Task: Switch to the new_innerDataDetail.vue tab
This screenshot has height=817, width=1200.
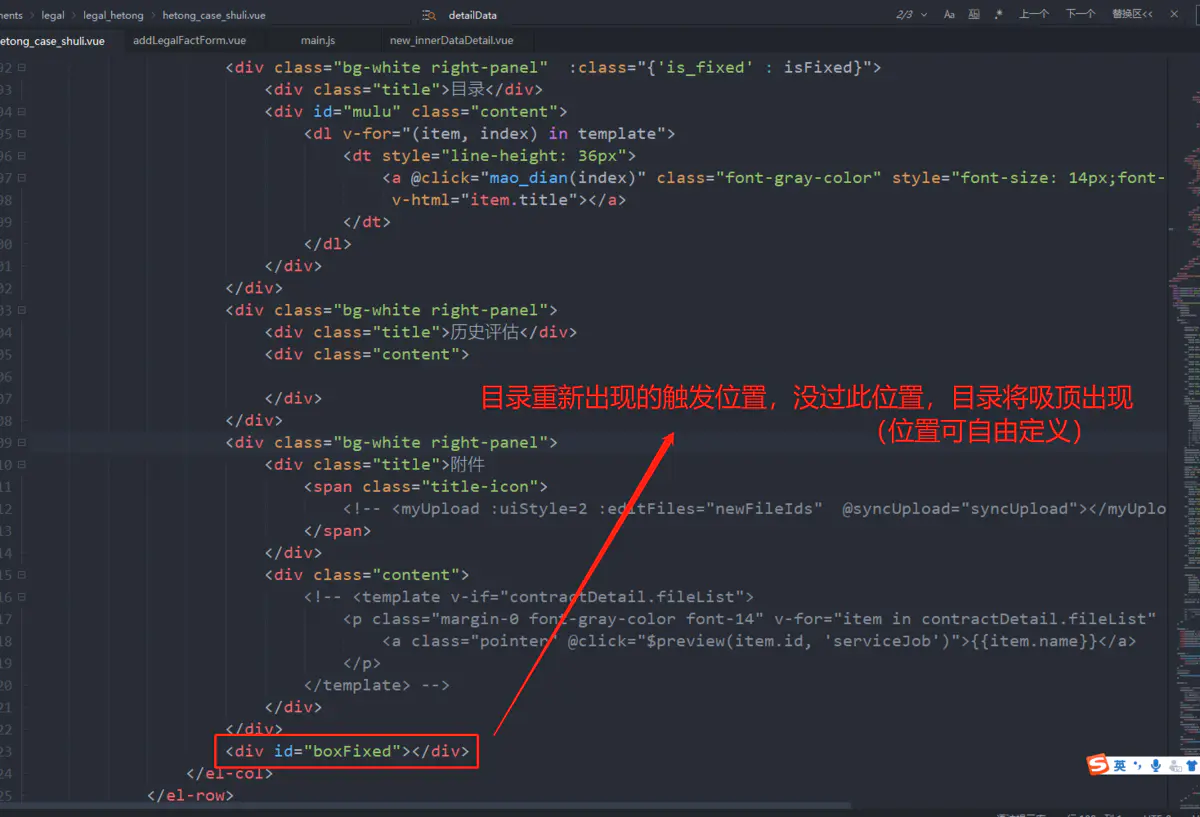Action: (x=450, y=41)
